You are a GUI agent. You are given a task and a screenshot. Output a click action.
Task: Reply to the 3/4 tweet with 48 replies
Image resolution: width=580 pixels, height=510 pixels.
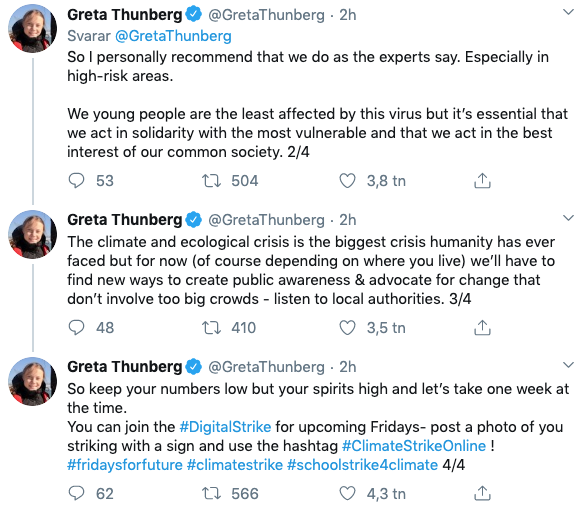pyautogui.click(x=77, y=328)
